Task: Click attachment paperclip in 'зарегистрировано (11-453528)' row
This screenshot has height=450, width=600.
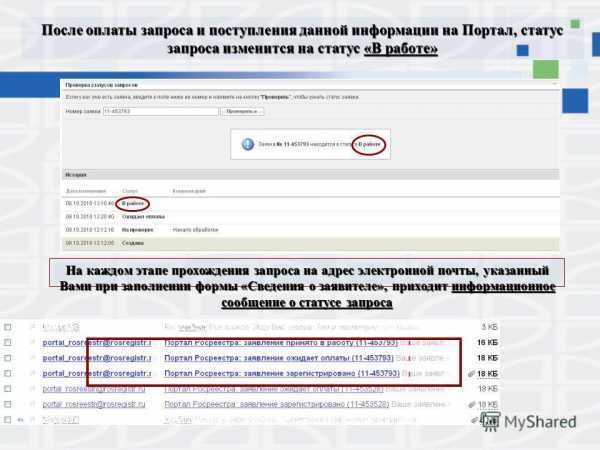Action: (471, 404)
